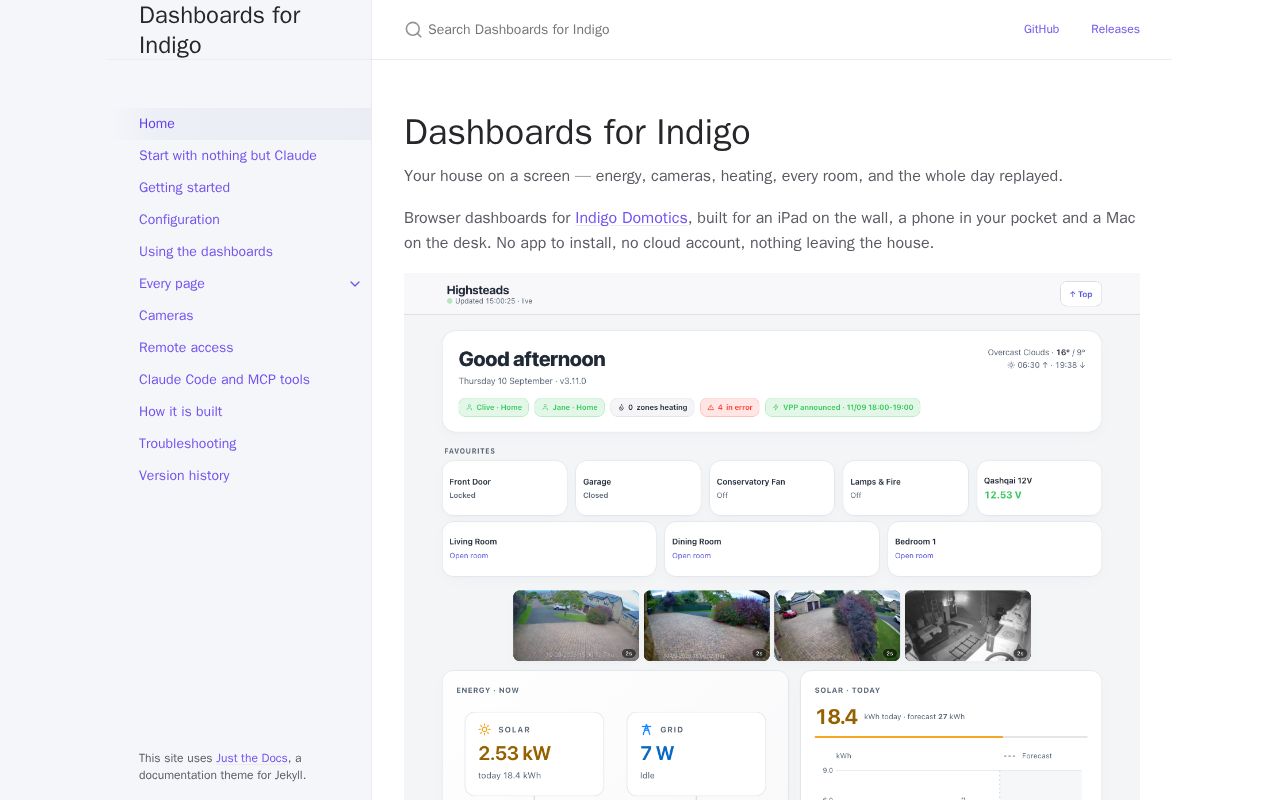Open the GitHub link in header

click(x=1041, y=29)
